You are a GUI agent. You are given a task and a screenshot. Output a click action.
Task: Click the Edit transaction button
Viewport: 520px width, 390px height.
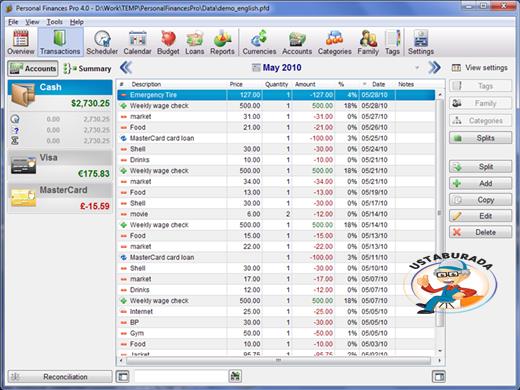(x=480, y=216)
